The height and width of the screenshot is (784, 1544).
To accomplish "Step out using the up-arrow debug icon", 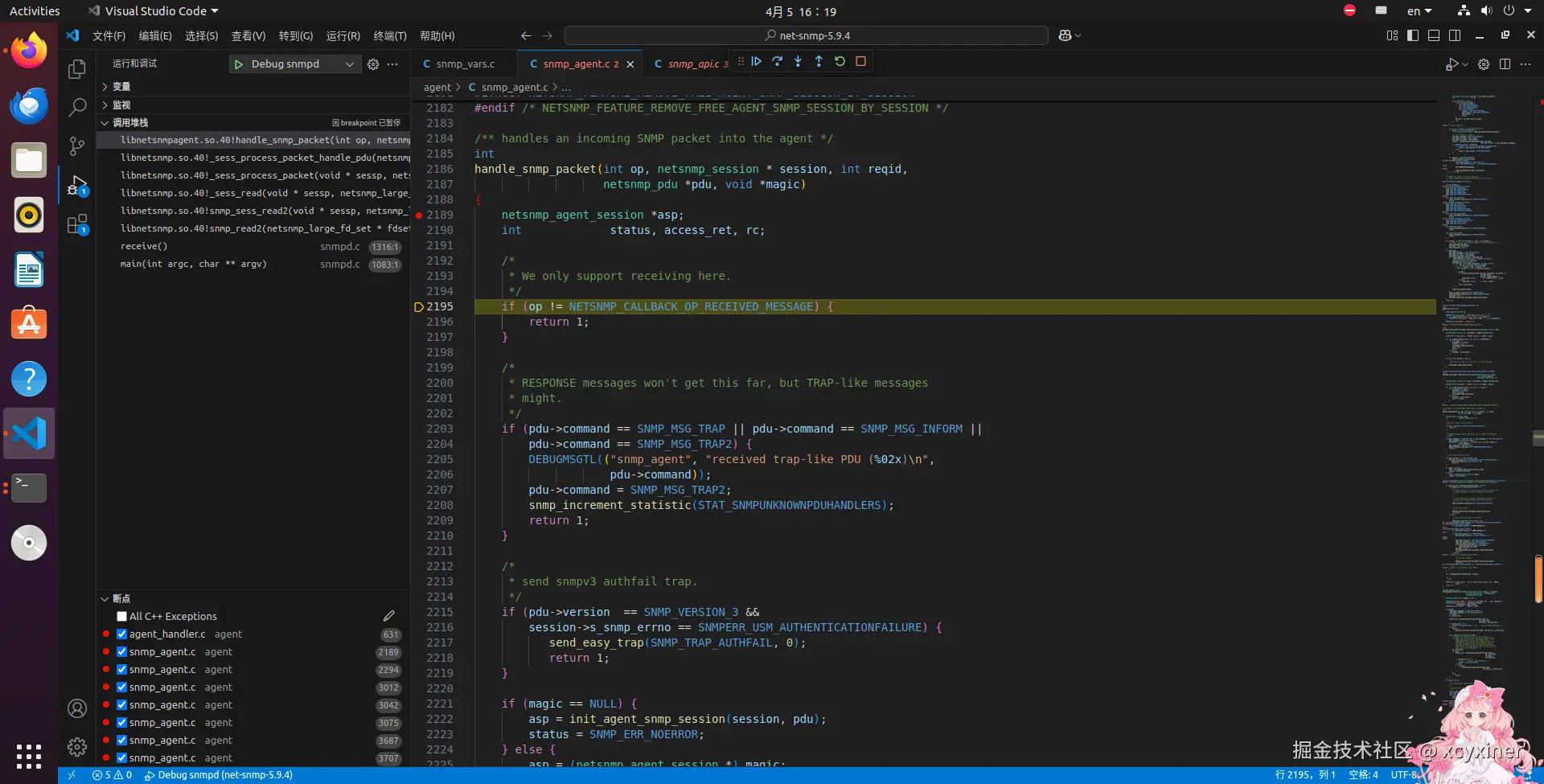I will (x=819, y=61).
